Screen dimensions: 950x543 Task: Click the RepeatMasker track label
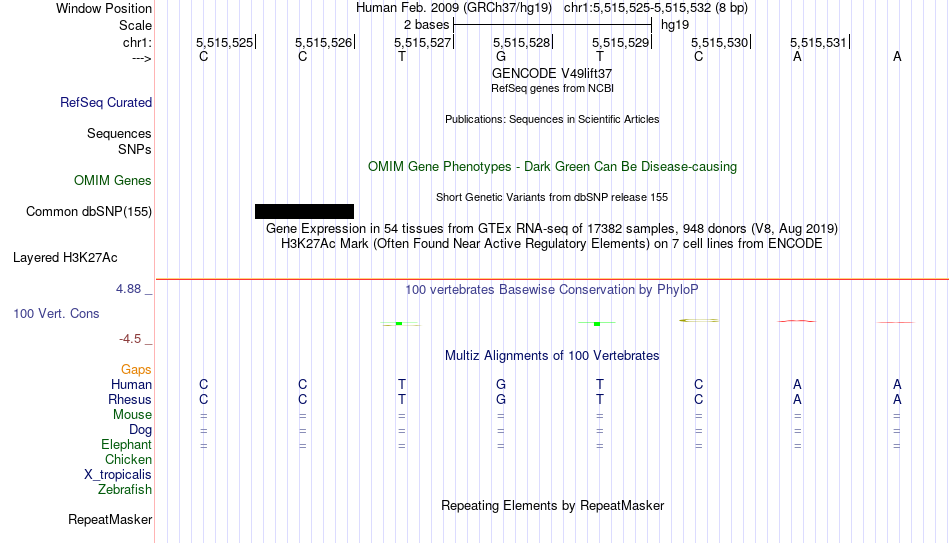tap(110, 519)
